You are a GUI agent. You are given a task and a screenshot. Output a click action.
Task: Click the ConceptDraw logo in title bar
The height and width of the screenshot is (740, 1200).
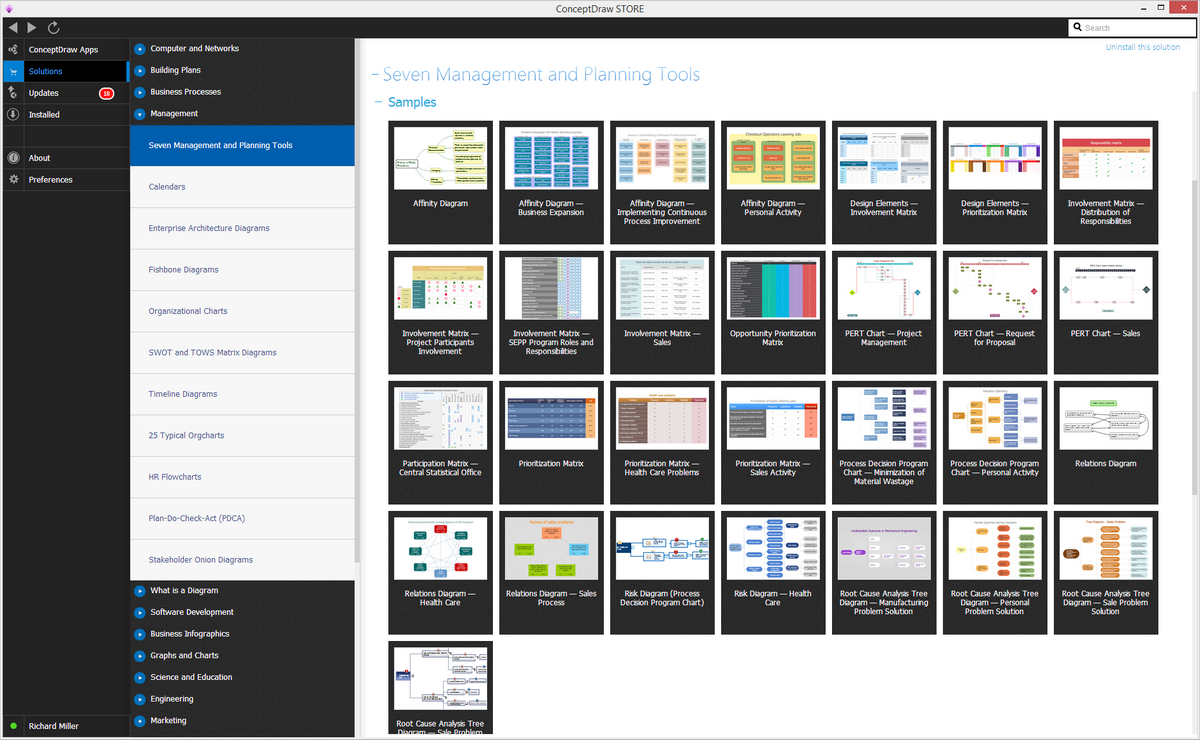pos(9,8)
